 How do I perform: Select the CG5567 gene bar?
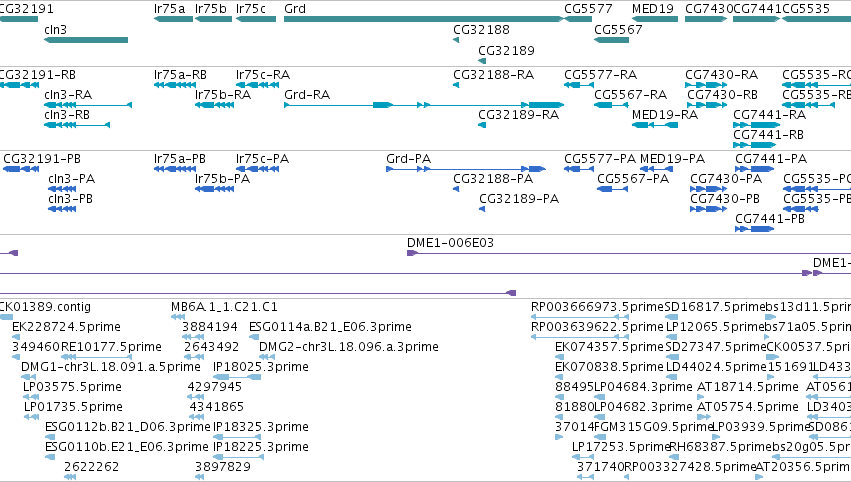point(612,40)
